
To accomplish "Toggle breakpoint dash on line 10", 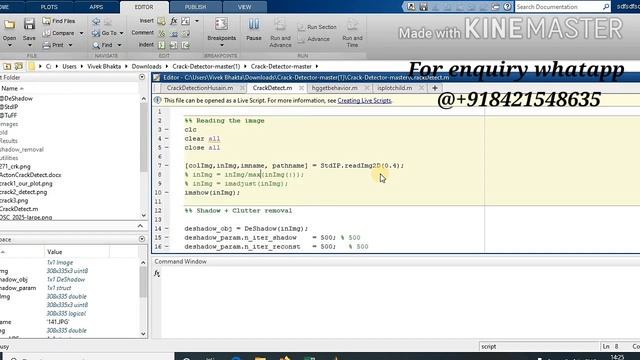I will tap(166, 193).
